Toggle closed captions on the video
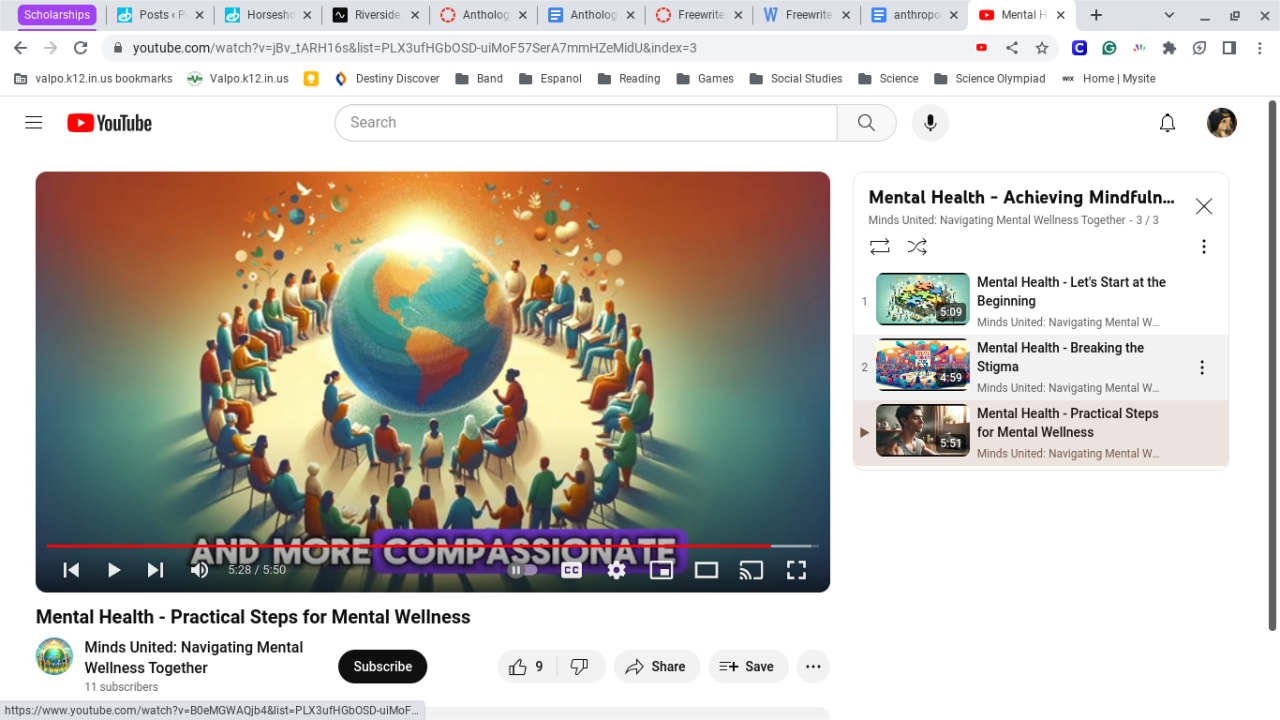This screenshot has width=1280, height=720. click(x=571, y=570)
